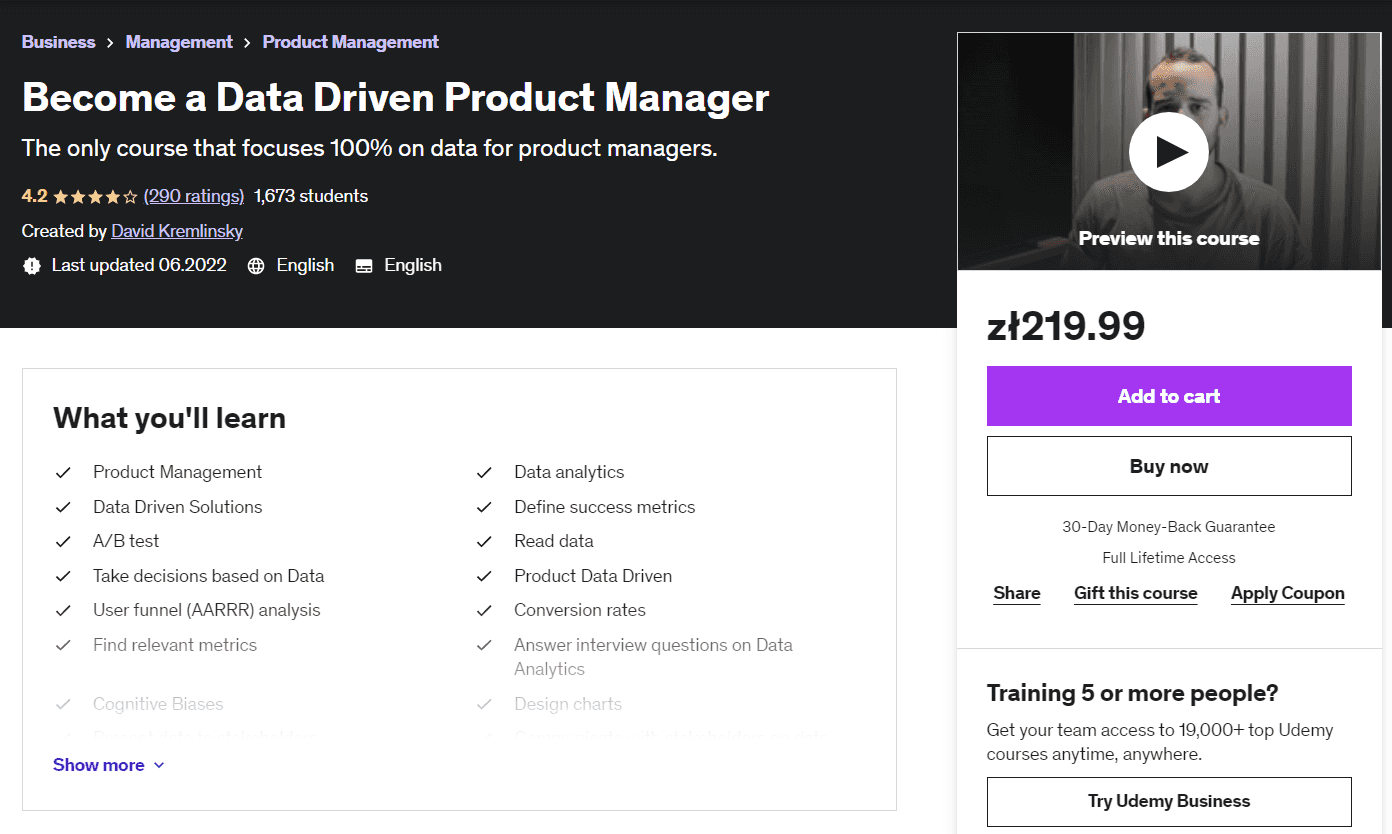Click the closed captions icon

(x=364, y=266)
